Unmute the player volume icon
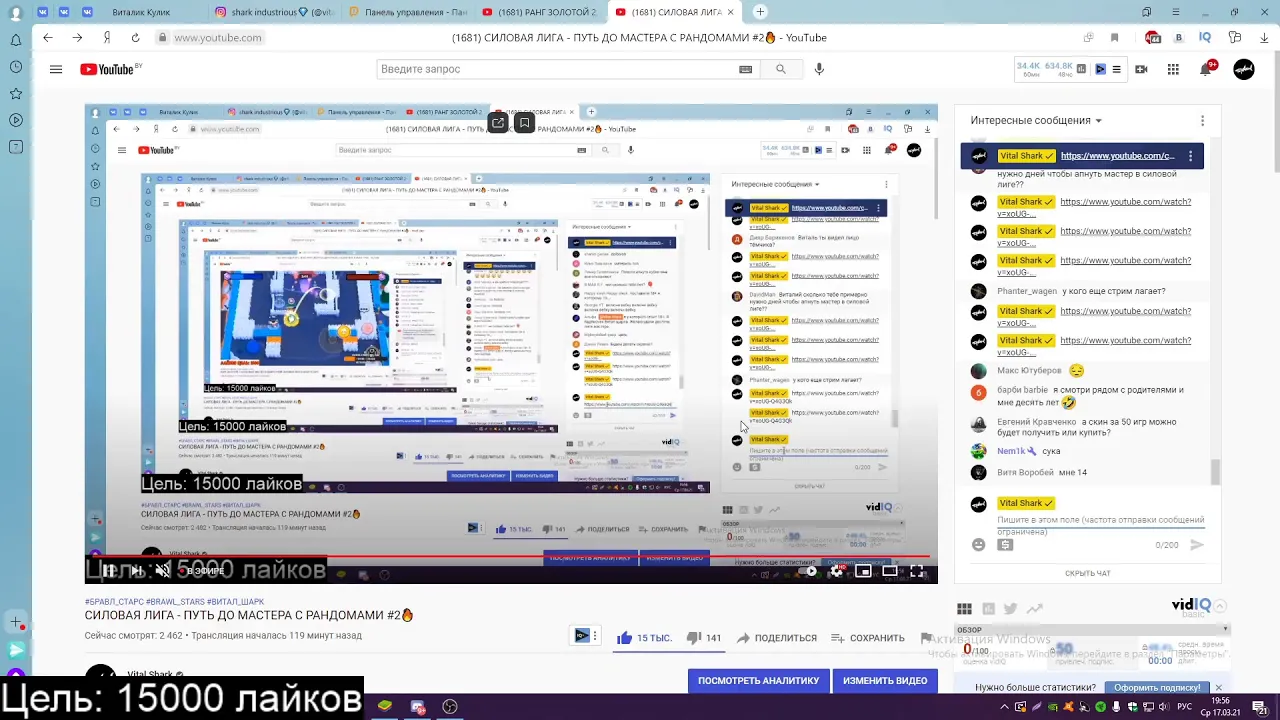Viewport: 1280px width, 720px height. 163,571
